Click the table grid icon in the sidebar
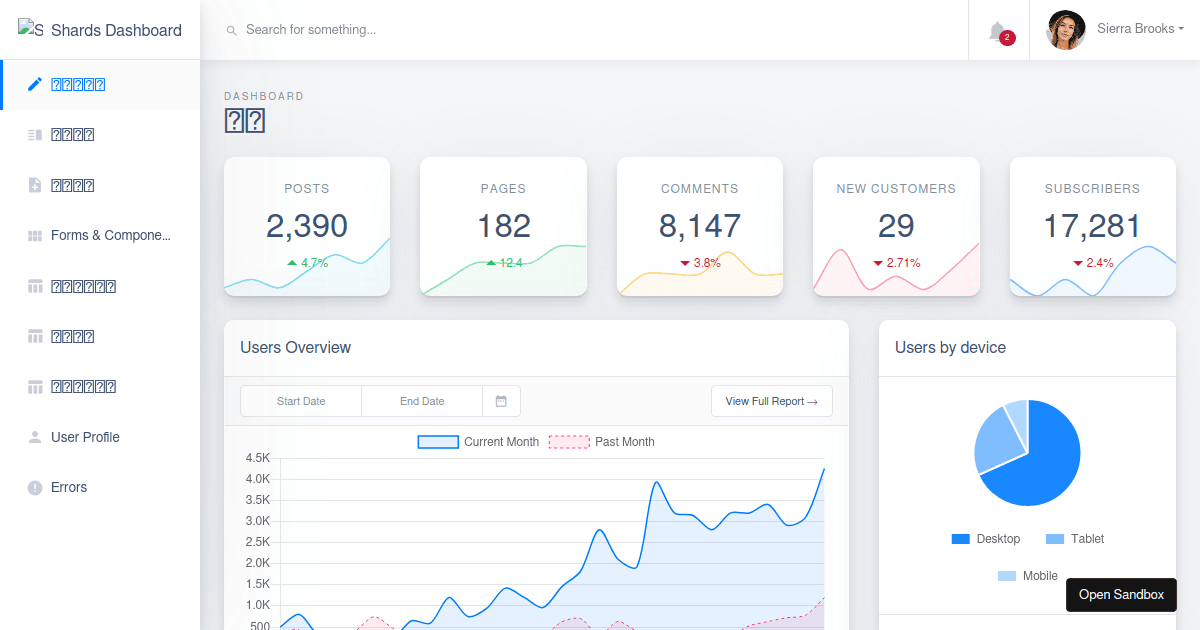This screenshot has height=630, width=1200. [36, 285]
